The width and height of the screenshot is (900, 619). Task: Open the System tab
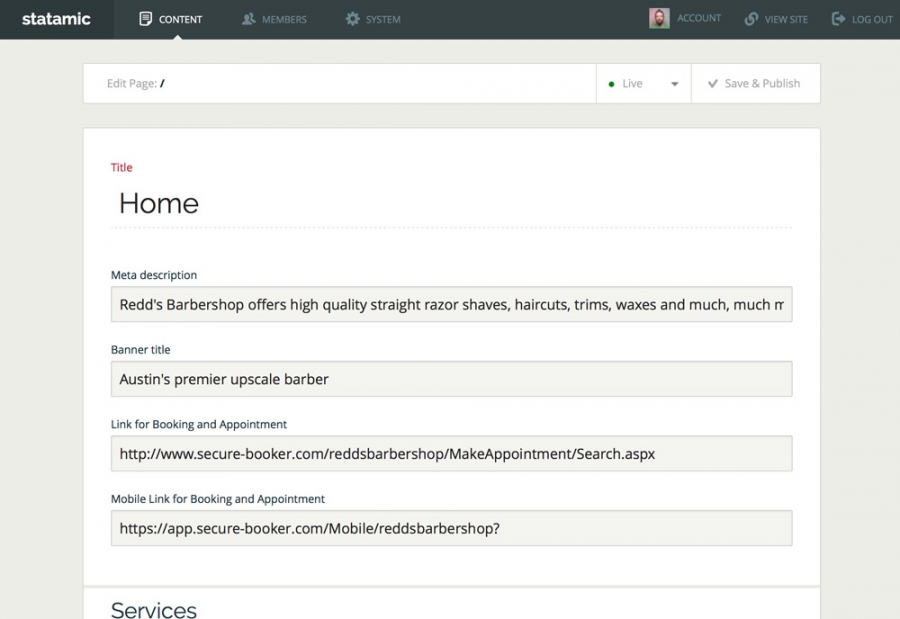click(x=373, y=19)
